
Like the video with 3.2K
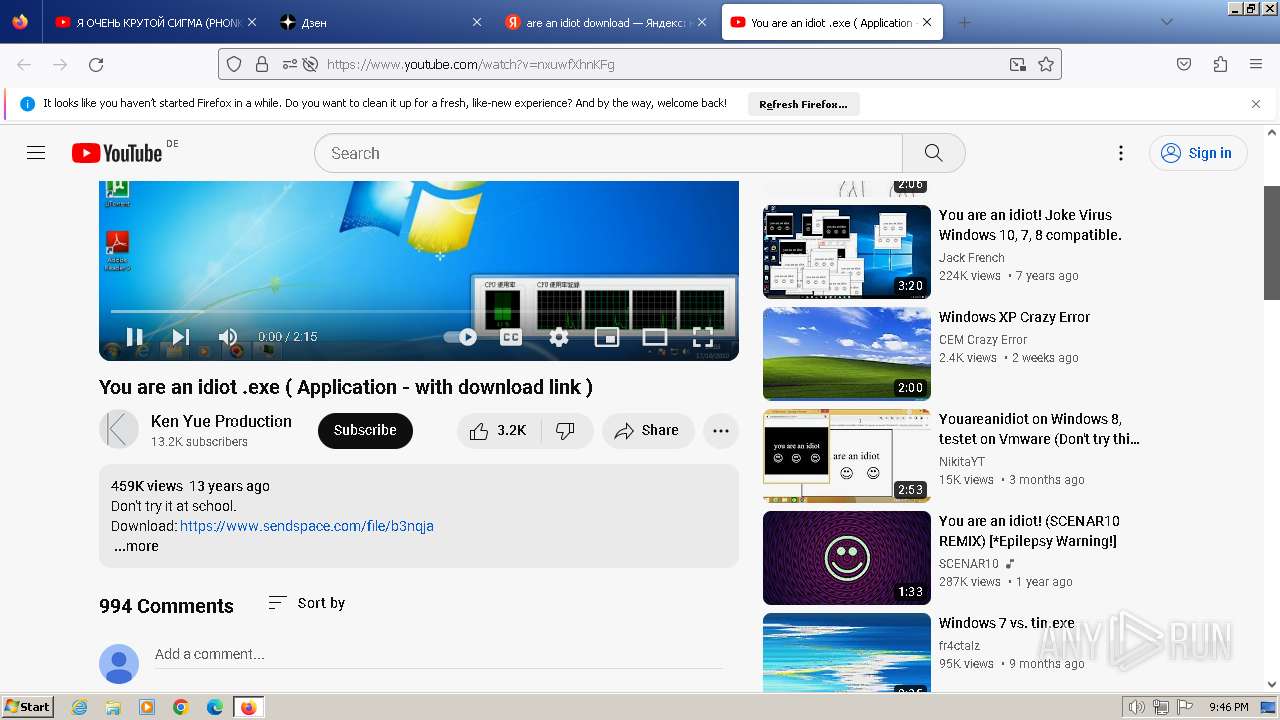[x=499, y=430]
